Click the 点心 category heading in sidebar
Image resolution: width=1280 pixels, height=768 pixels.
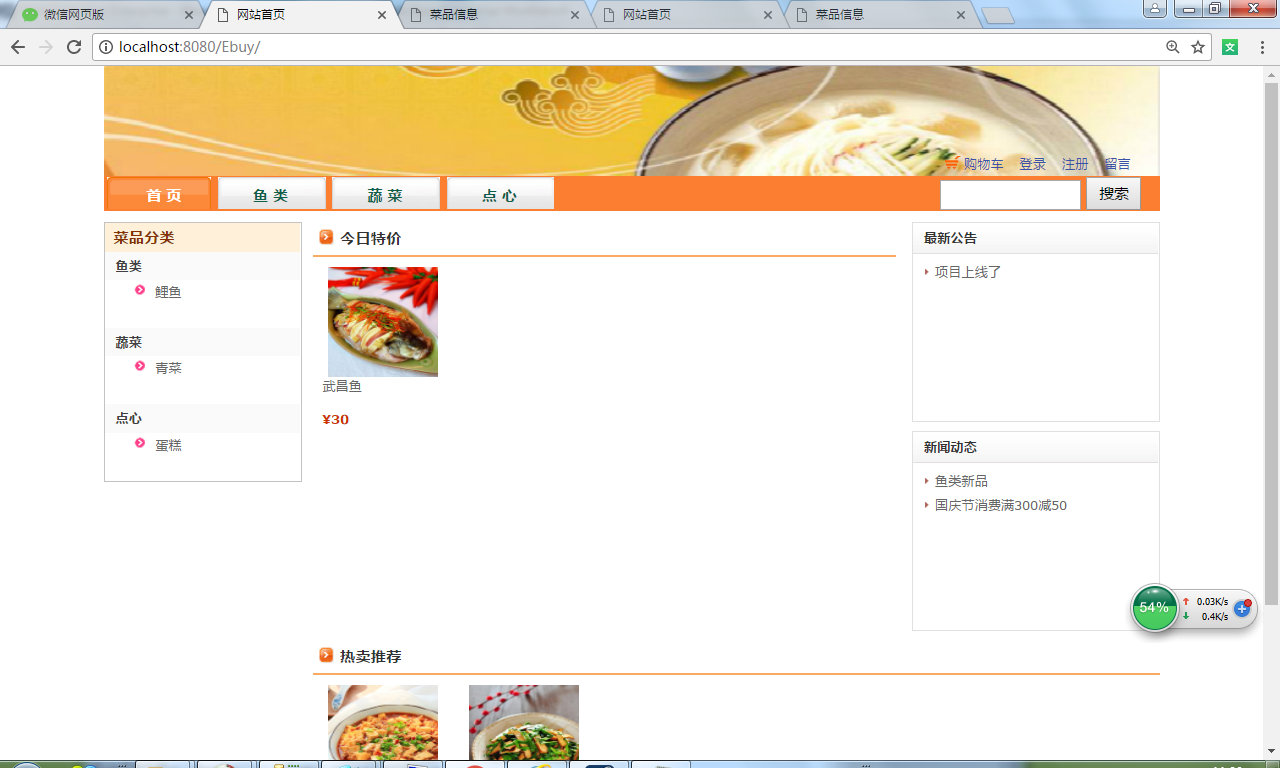(129, 418)
